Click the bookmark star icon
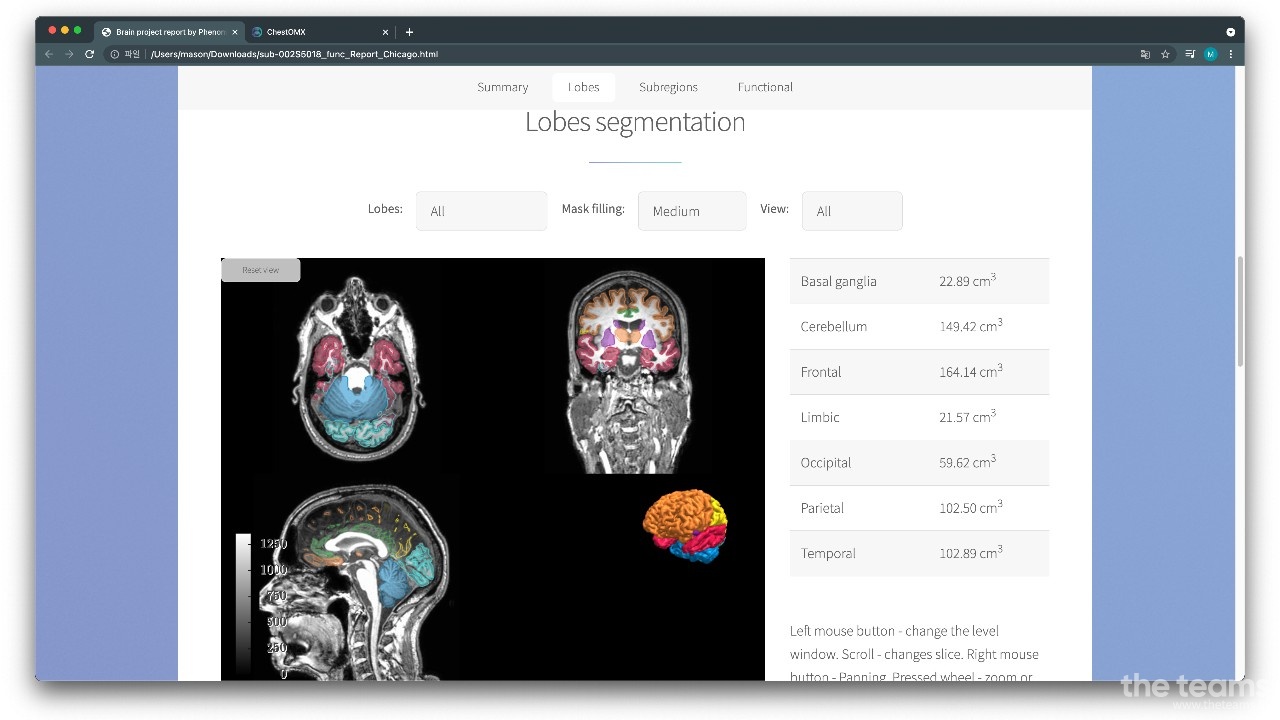This screenshot has width=1280, height=720. pyautogui.click(x=1165, y=54)
